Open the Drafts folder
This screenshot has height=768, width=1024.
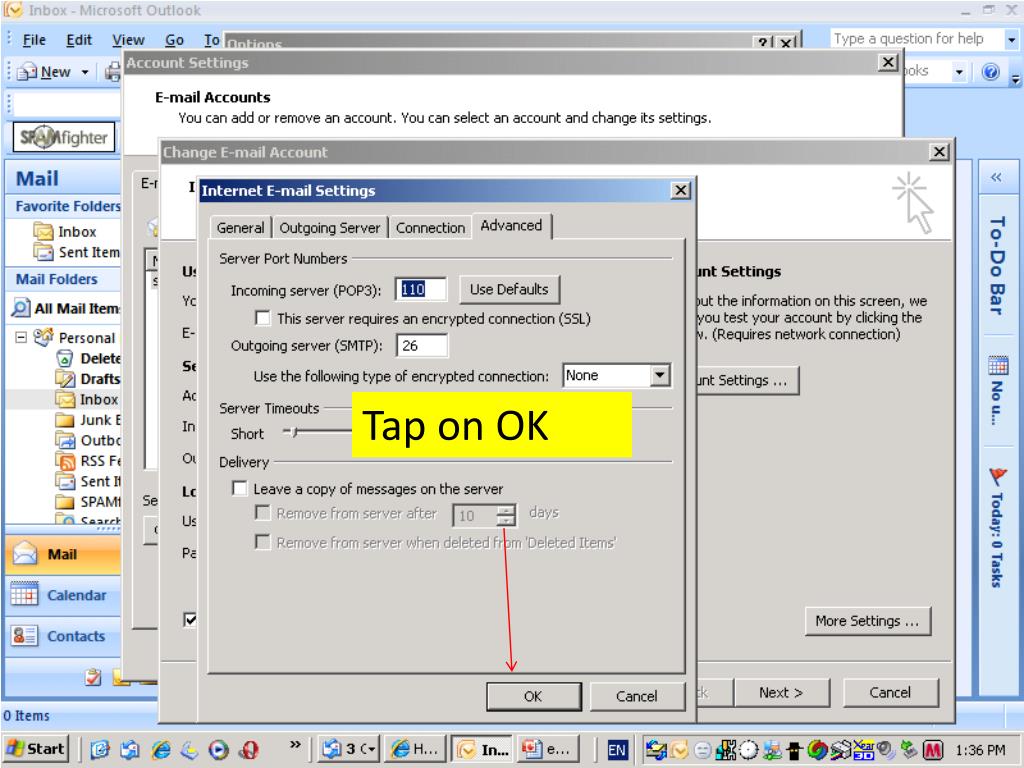pyautogui.click(x=88, y=379)
